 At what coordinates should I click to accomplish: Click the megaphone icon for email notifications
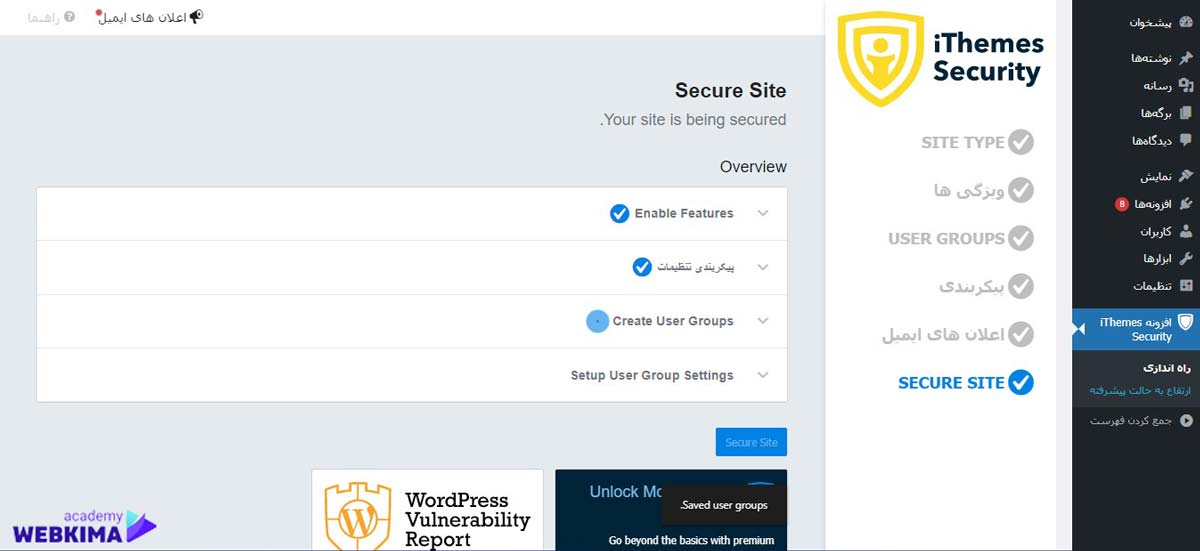click(x=195, y=17)
